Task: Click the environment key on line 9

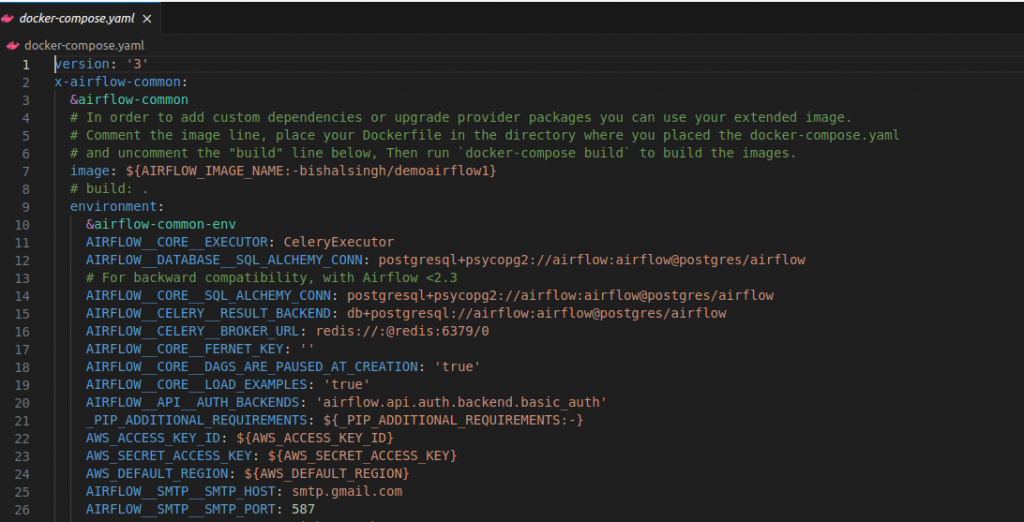Action: pyautogui.click(x=114, y=206)
